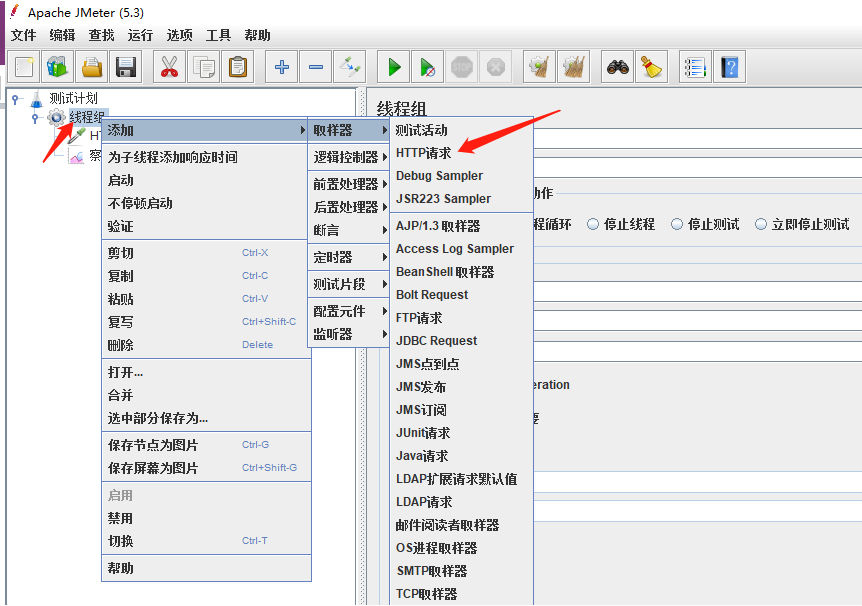The image size is (862, 606).
Task: Collapse the 测试计划 tree node
Action: coord(16,100)
